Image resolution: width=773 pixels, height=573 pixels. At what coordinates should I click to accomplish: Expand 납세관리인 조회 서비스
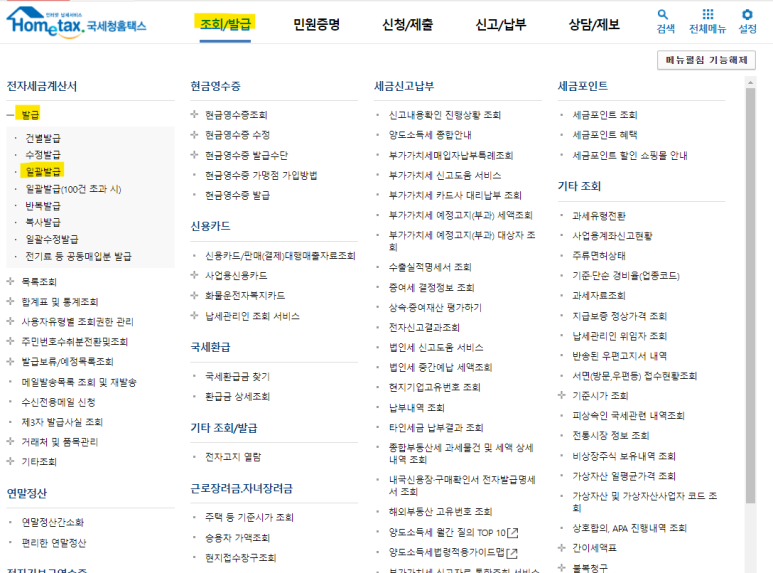tap(194, 316)
